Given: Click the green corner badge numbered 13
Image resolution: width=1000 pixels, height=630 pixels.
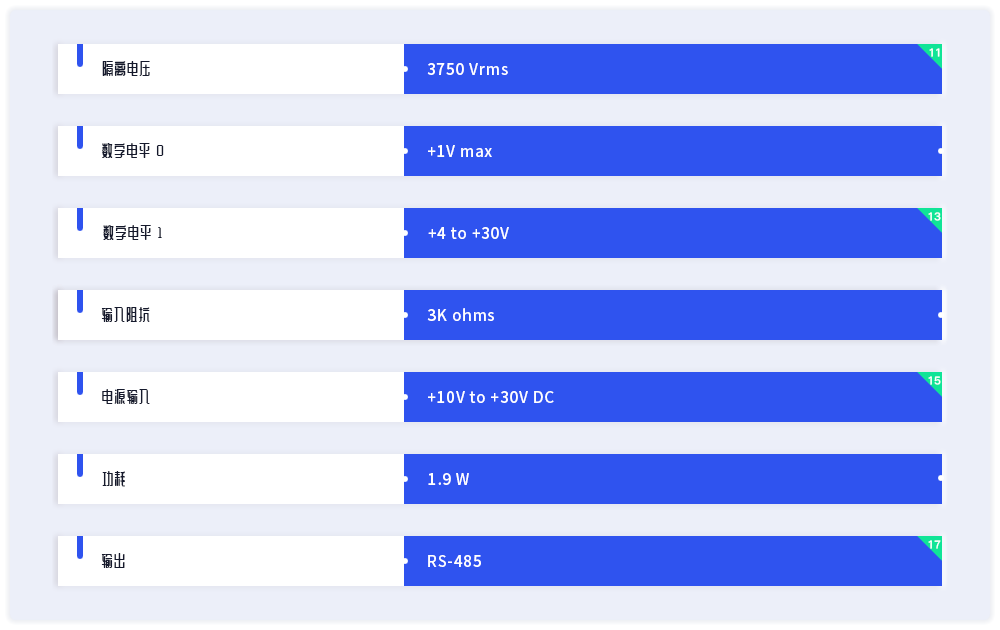Looking at the screenshot, I should [x=934, y=216].
